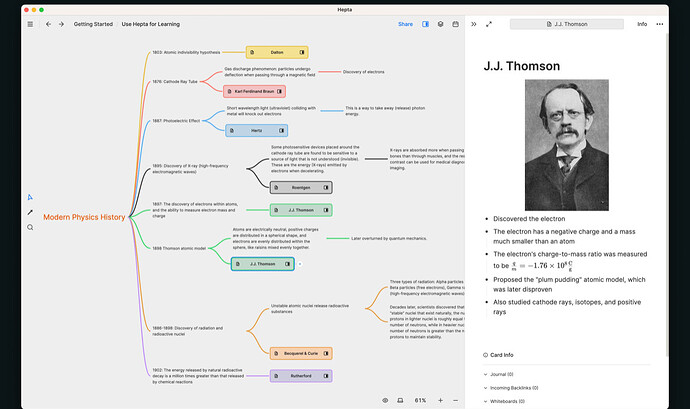690x409 pixels.
Task: Open the selected J.J. Thomson card panel icon
Action: coord(287,264)
